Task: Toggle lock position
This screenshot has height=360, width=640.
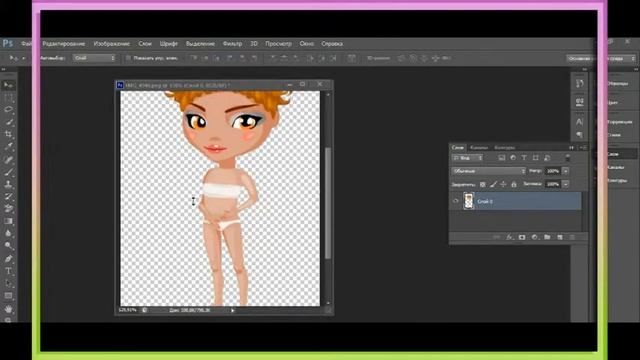Action: click(503, 184)
